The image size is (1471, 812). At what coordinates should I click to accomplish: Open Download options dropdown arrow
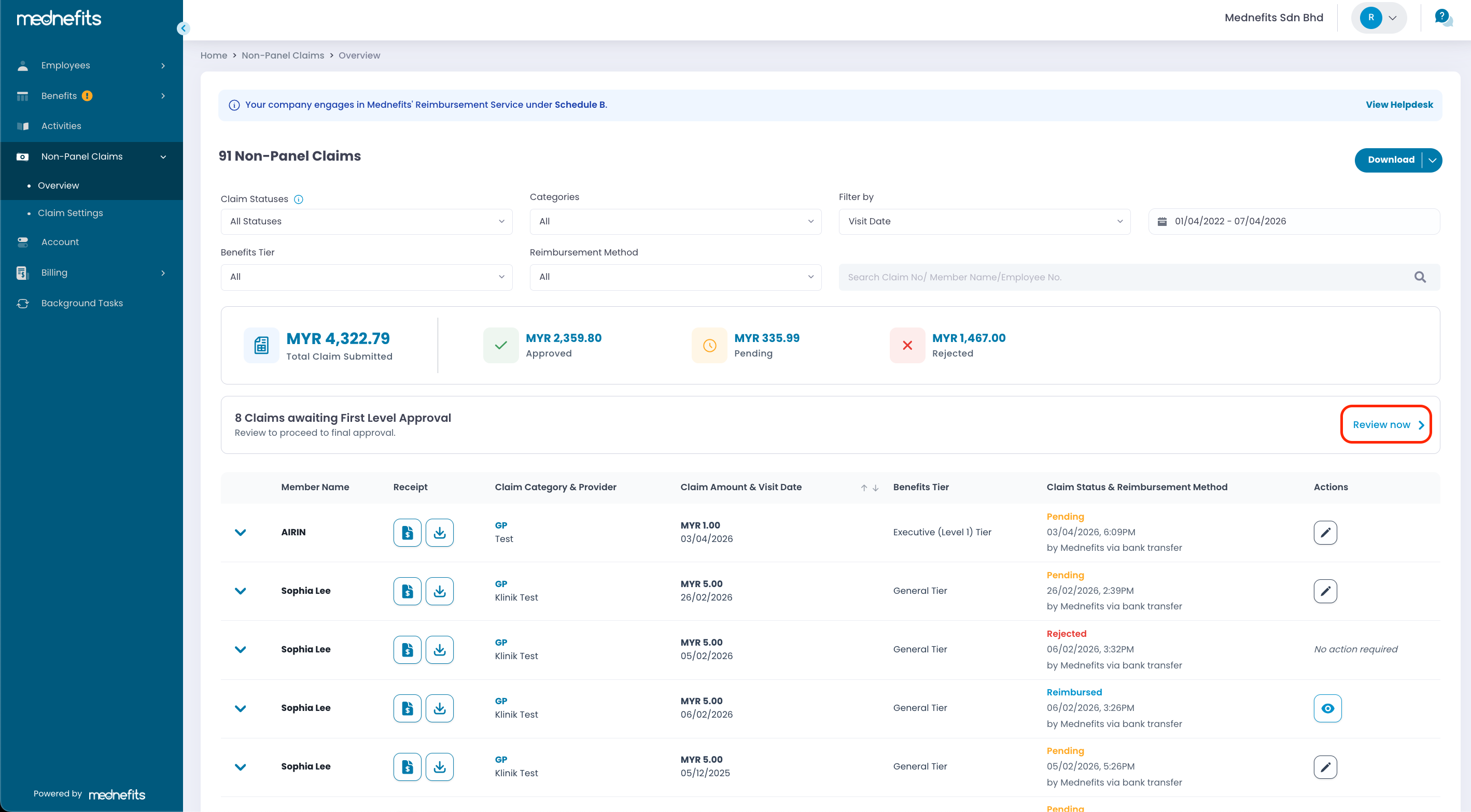[1432, 160]
